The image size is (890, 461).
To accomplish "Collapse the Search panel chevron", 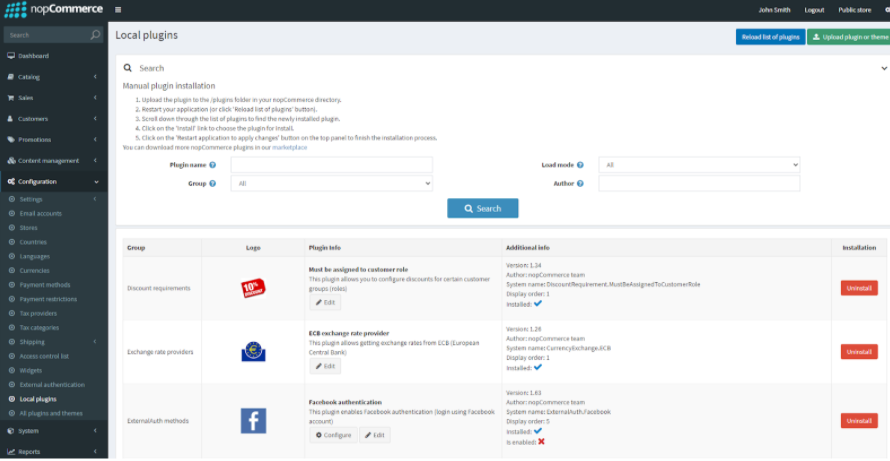I will [x=884, y=69].
